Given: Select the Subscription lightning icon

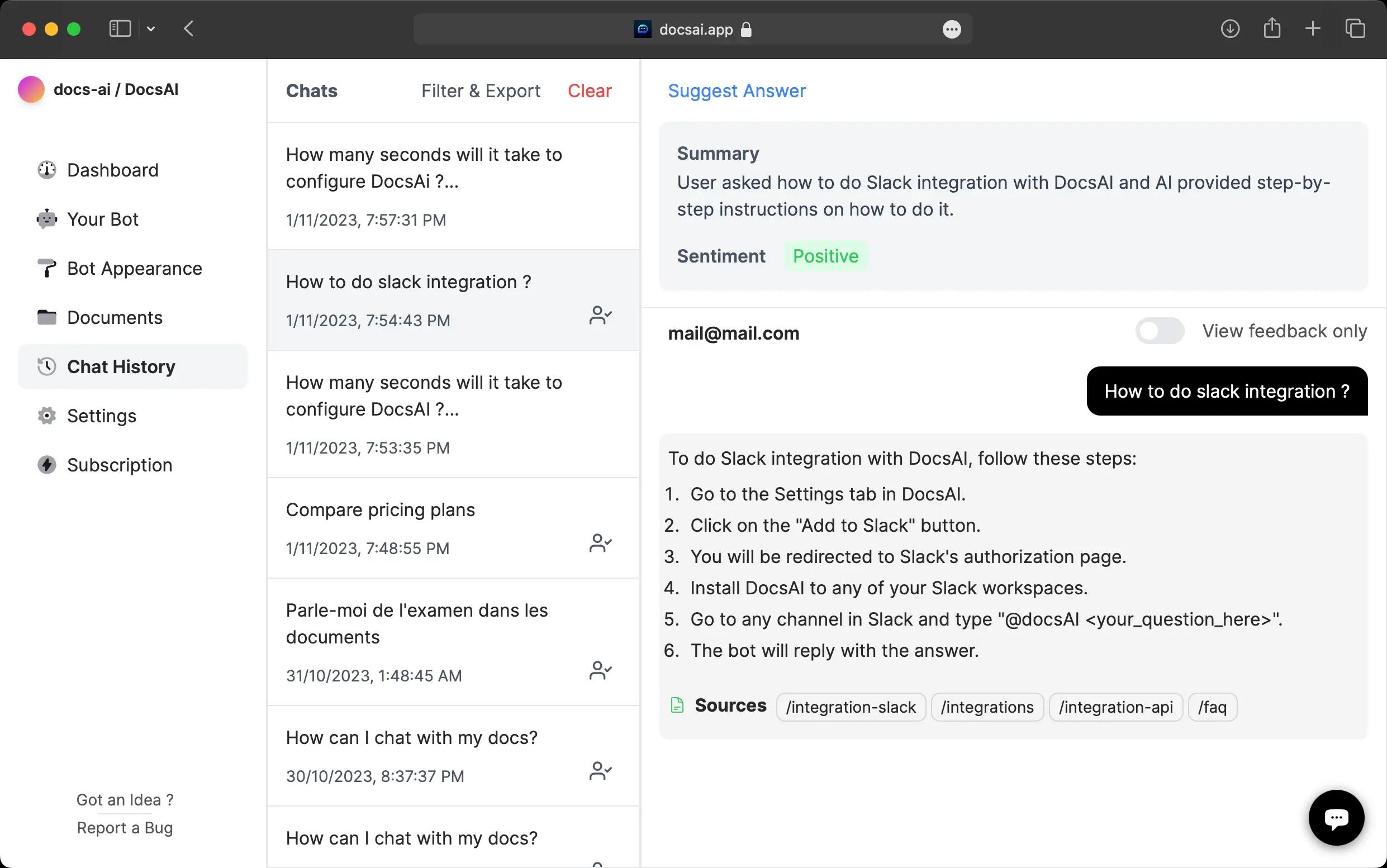Looking at the screenshot, I should pos(46,465).
